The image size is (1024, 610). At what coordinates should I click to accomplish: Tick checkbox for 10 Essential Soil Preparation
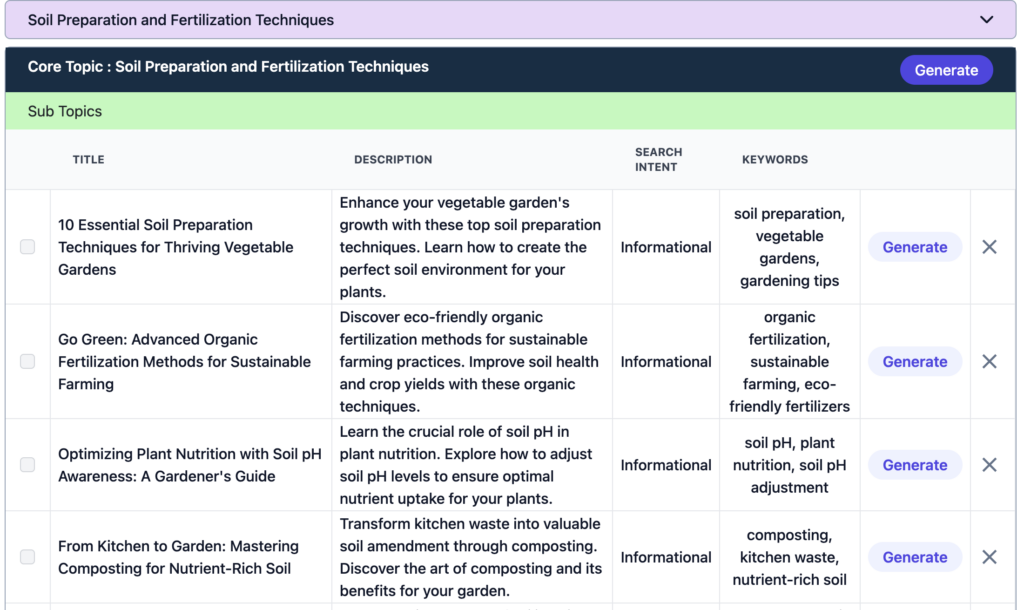tap(28, 247)
